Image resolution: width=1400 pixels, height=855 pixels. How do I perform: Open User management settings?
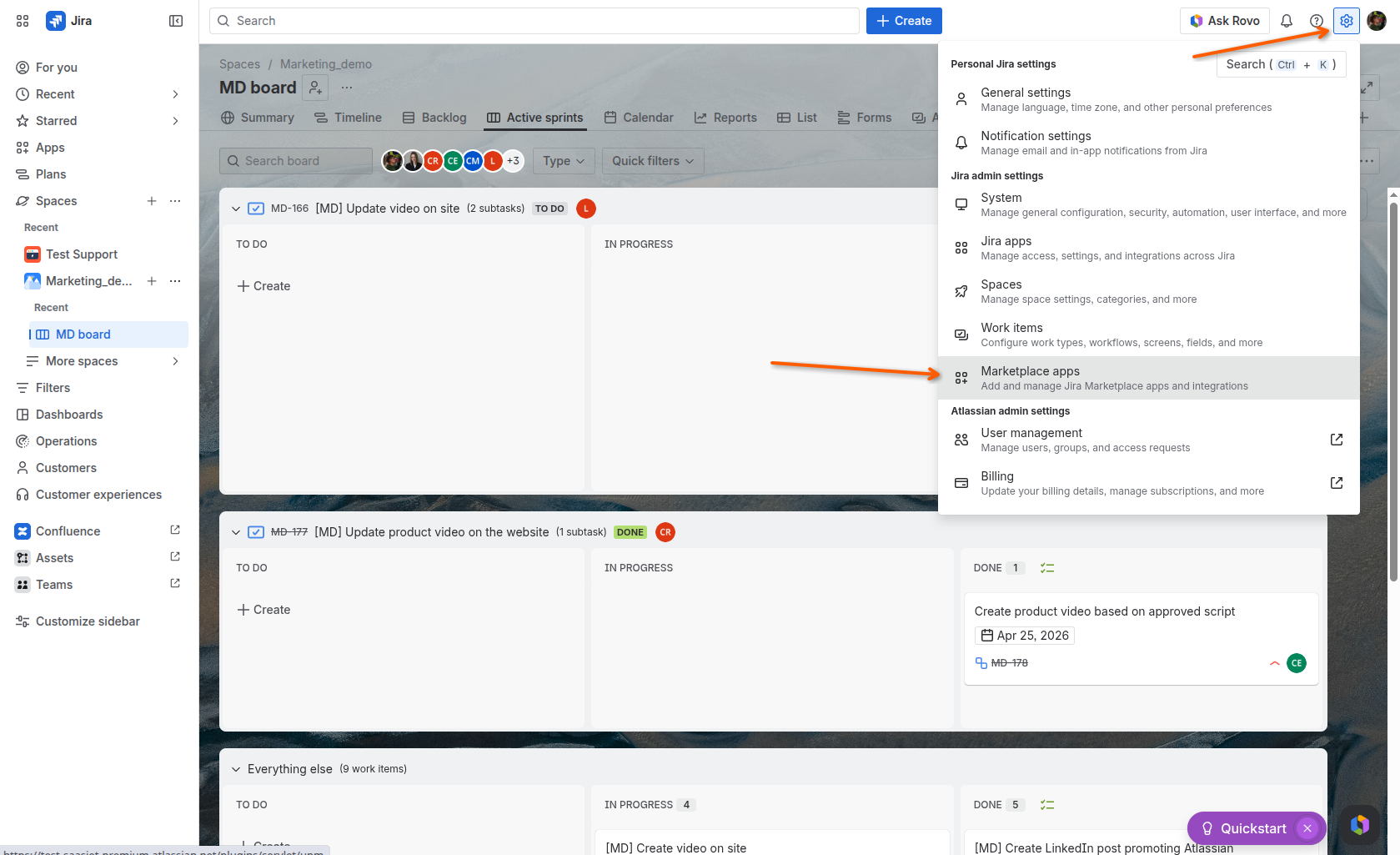1149,440
